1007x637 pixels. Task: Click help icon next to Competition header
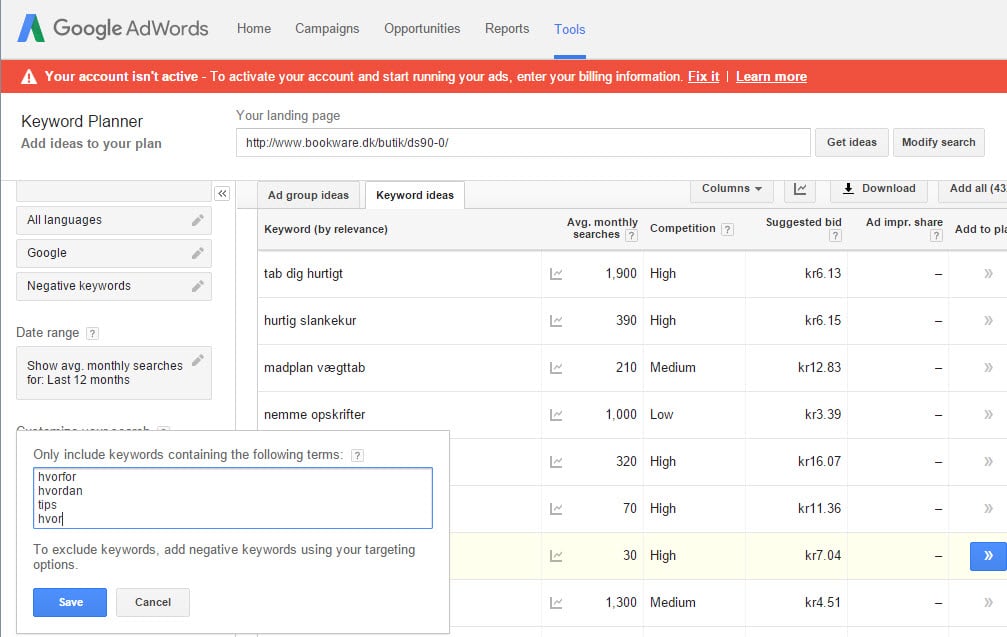pyautogui.click(x=727, y=229)
